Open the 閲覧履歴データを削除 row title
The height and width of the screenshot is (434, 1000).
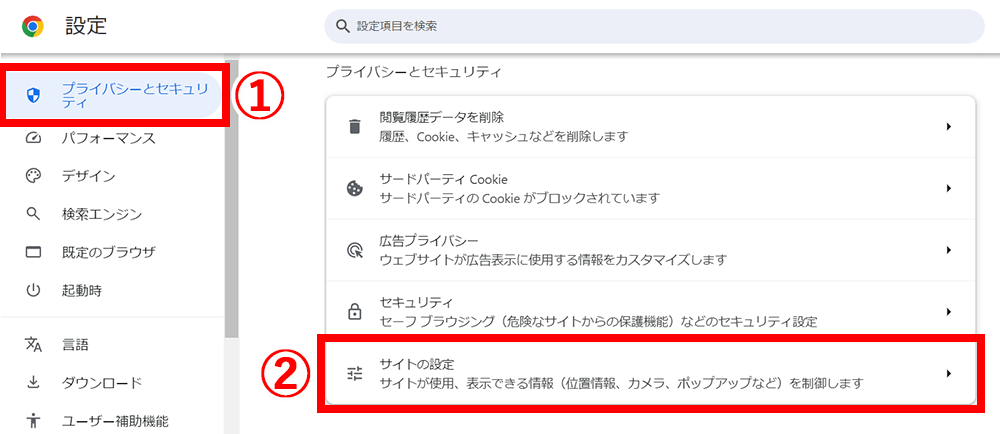click(441, 118)
